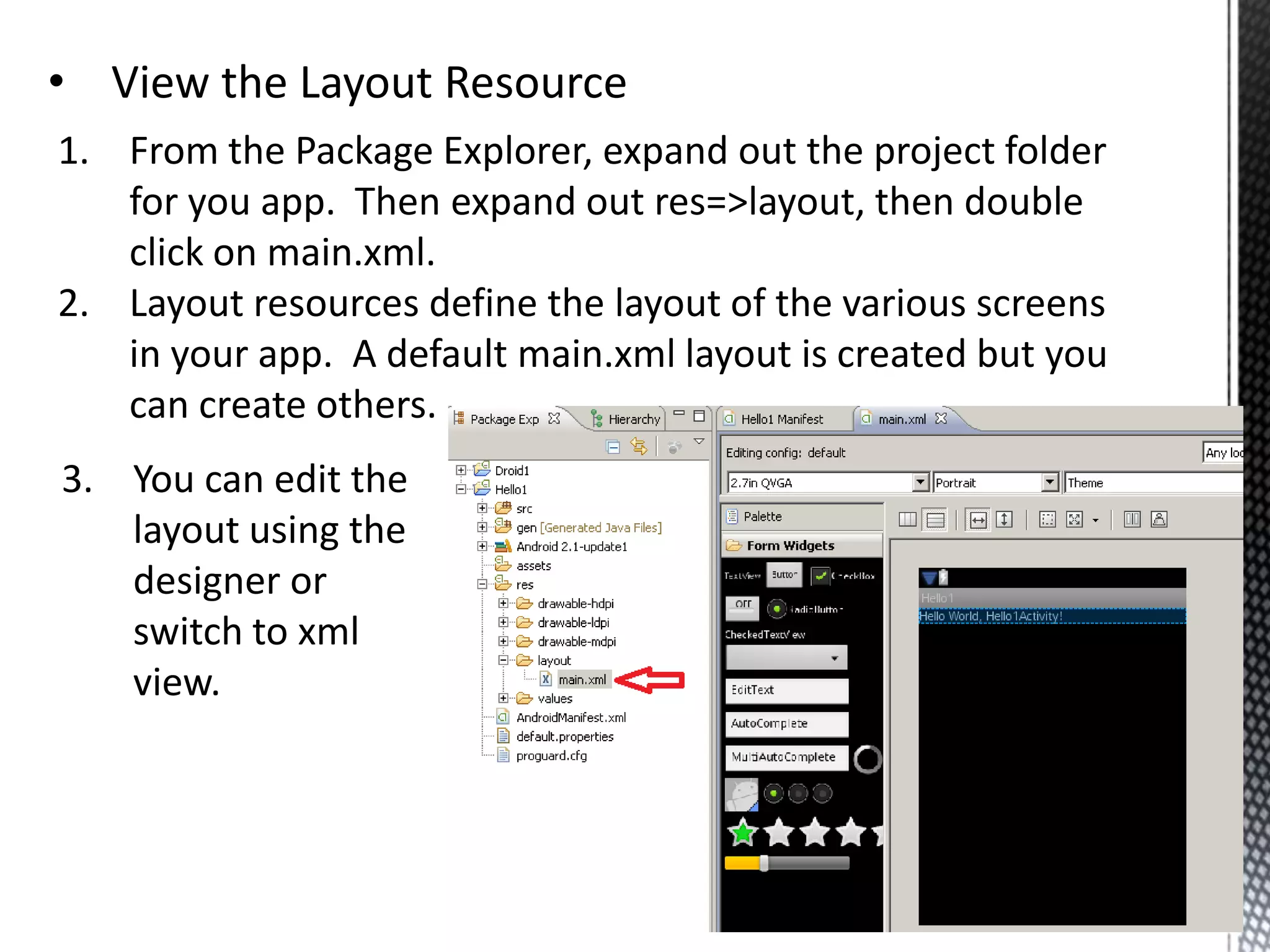Click the OFF toggle button widget
The width and height of the screenshot is (1270, 952).
click(x=742, y=607)
